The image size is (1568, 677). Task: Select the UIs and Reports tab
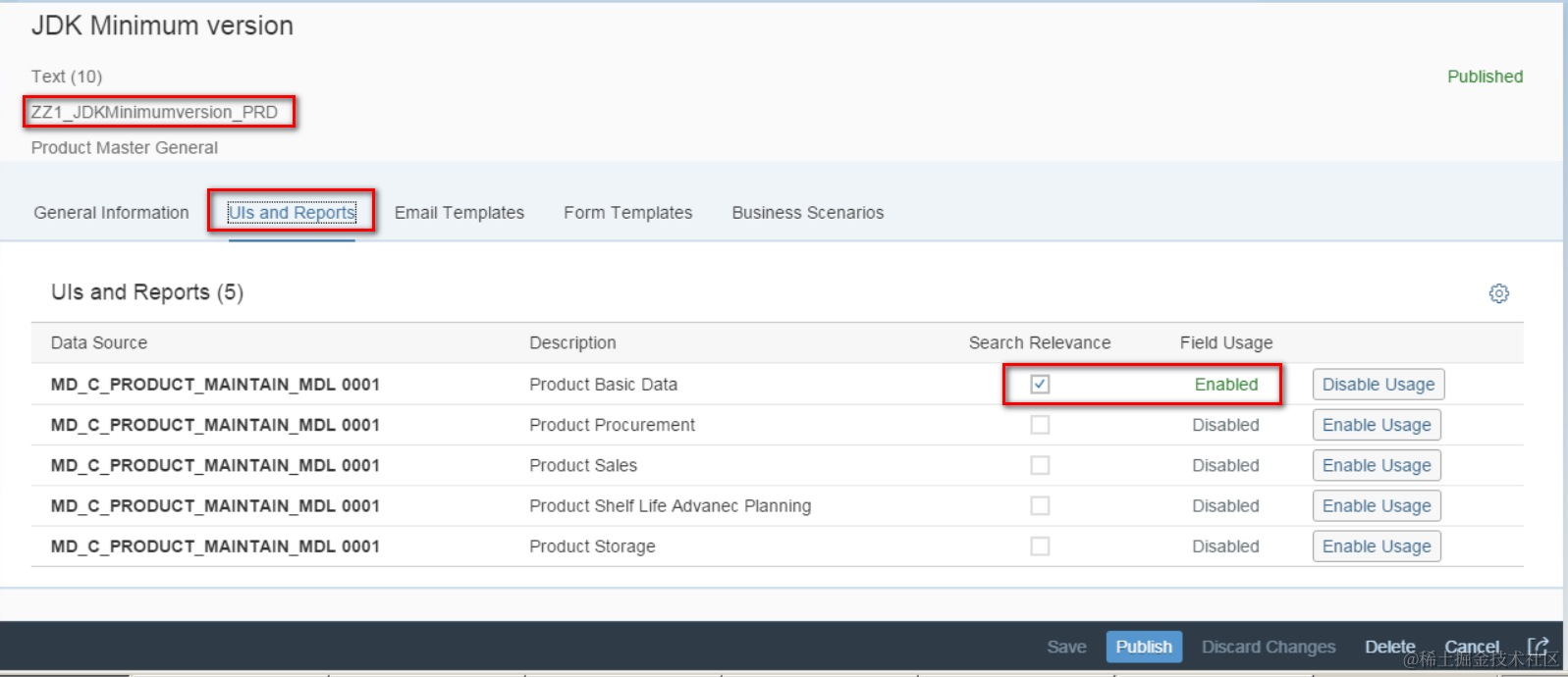[x=292, y=213]
